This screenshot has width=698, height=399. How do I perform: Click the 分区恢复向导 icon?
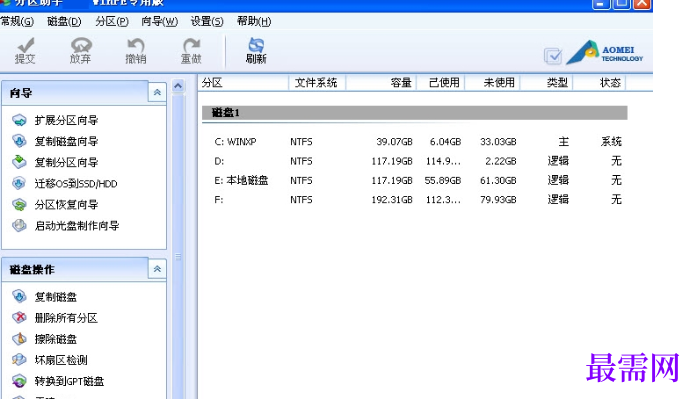pyautogui.click(x=20, y=204)
